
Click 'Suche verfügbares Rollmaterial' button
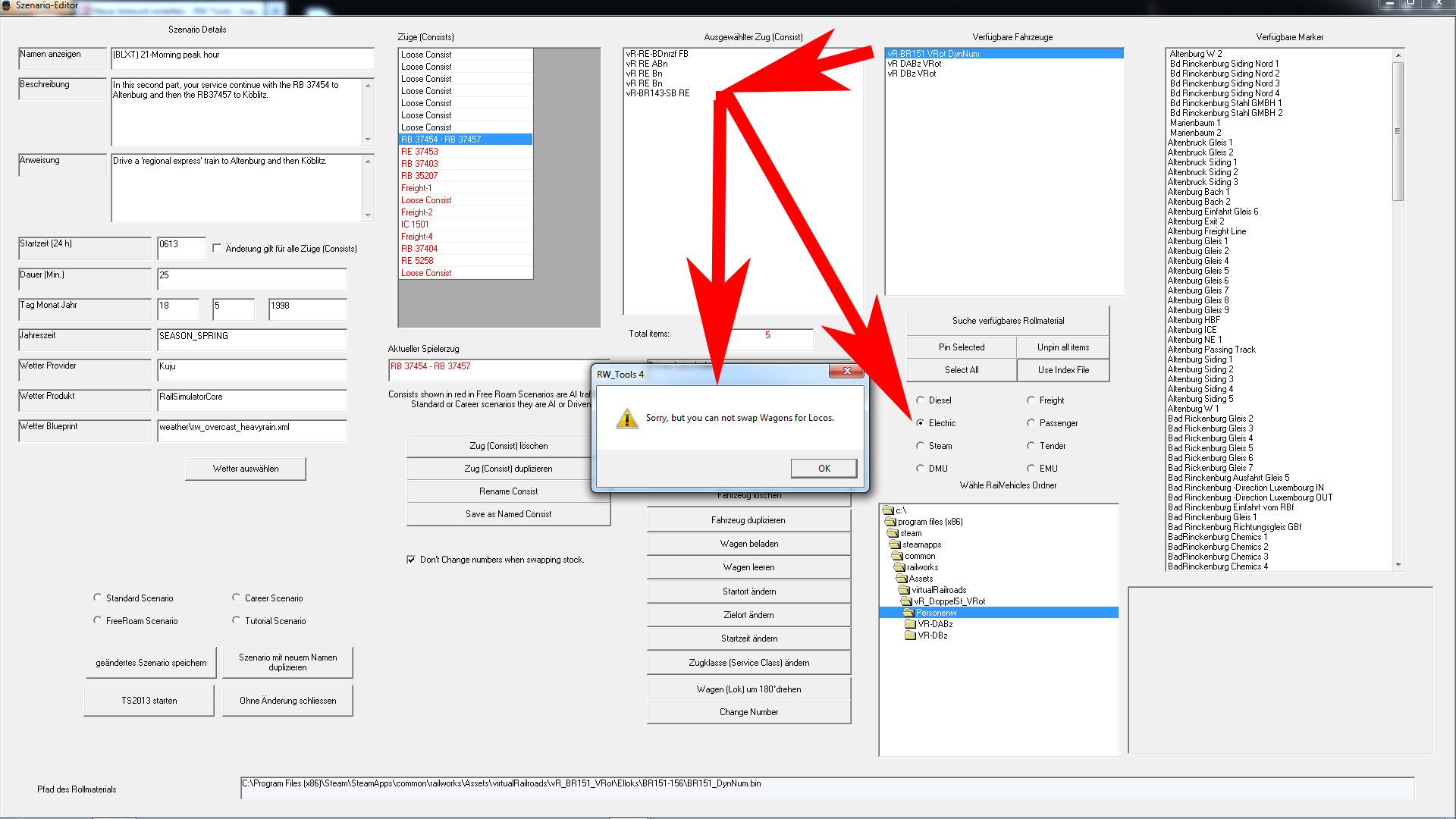(1007, 321)
